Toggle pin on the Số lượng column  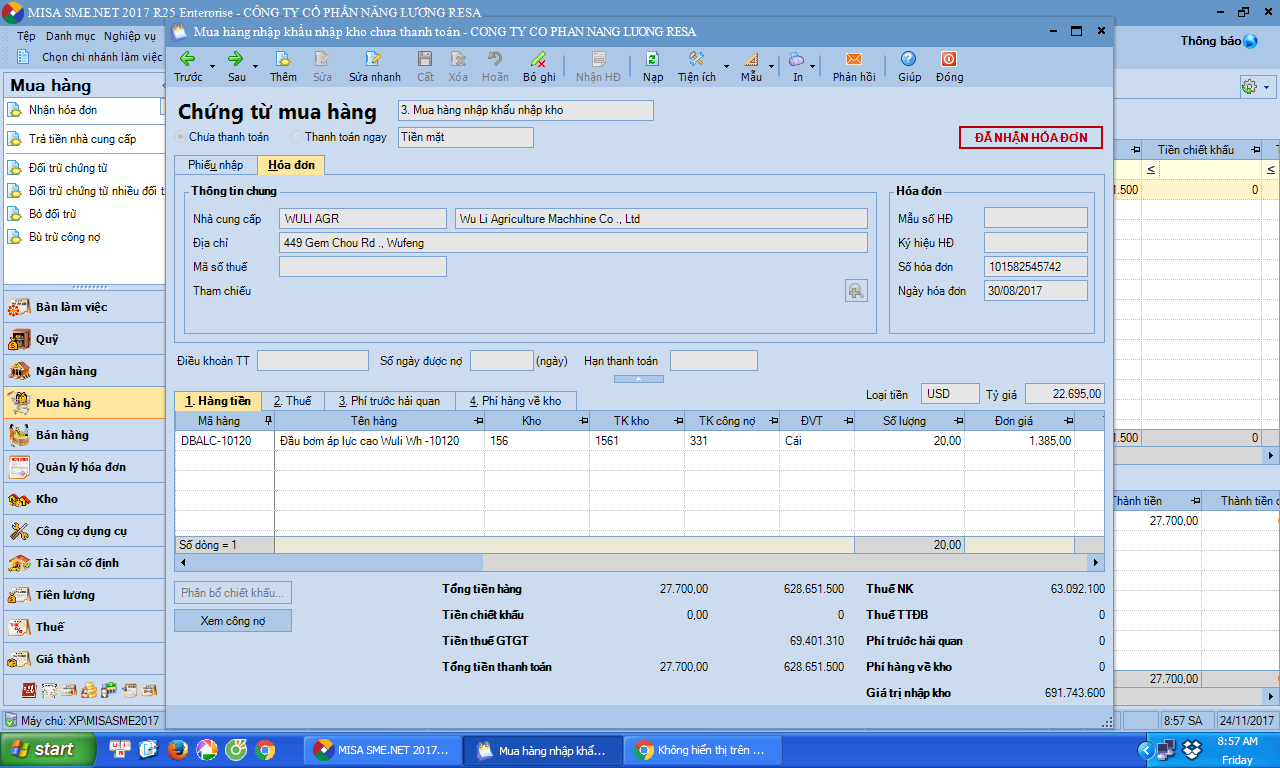[x=957, y=421]
